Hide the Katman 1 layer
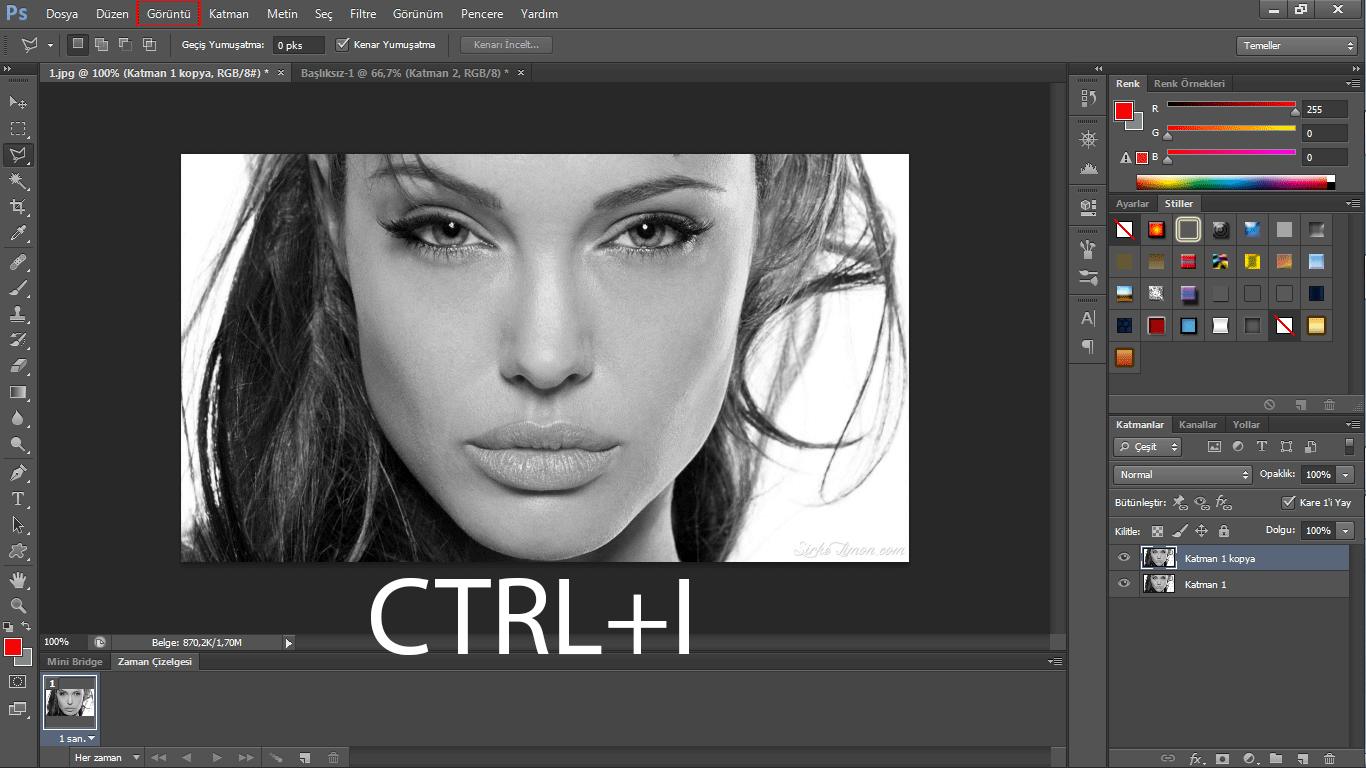The height and width of the screenshot is (768, 1366). click(1124, 584)
